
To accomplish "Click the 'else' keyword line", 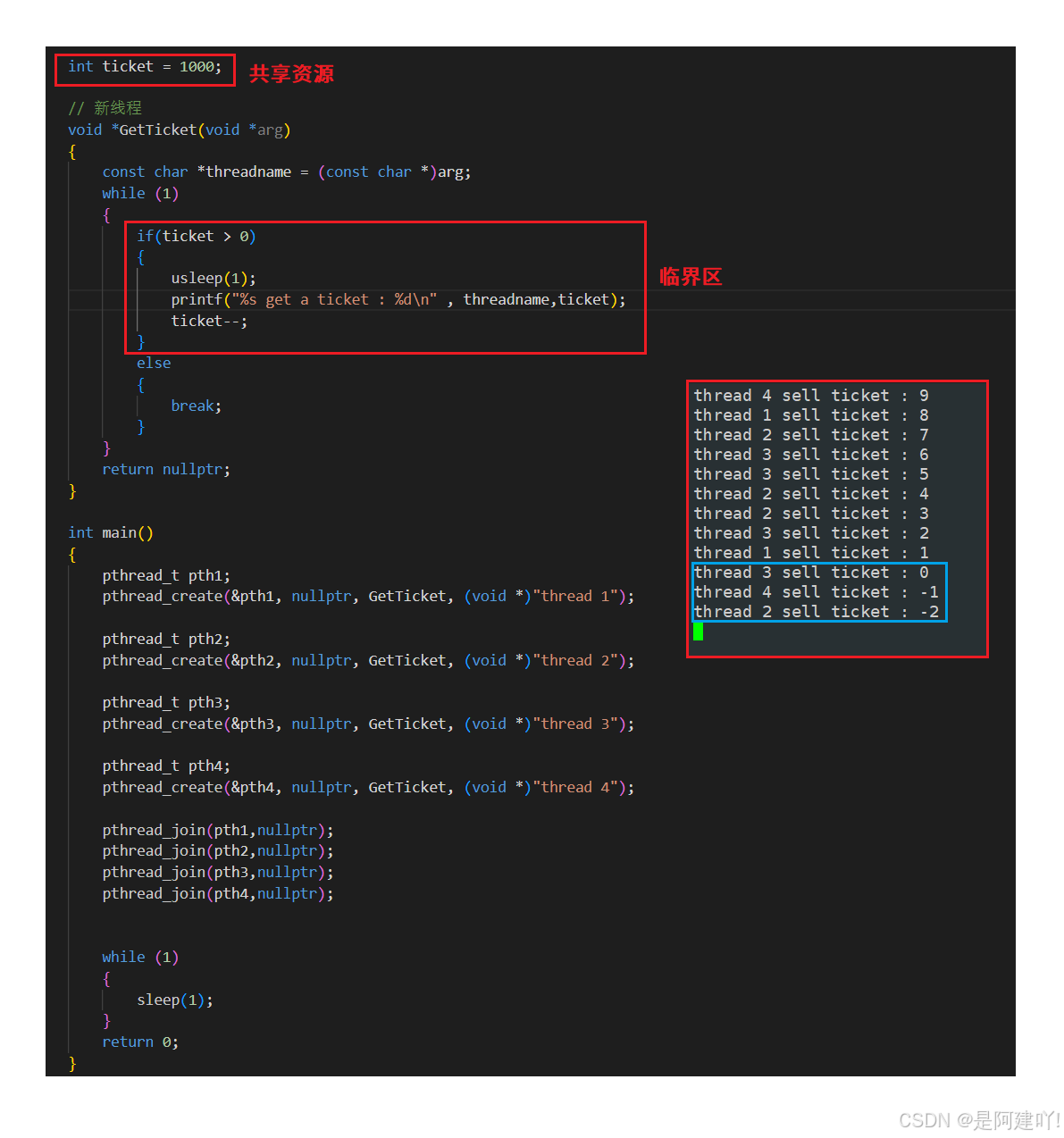I will pyautogui.click(x=154, y=363).
